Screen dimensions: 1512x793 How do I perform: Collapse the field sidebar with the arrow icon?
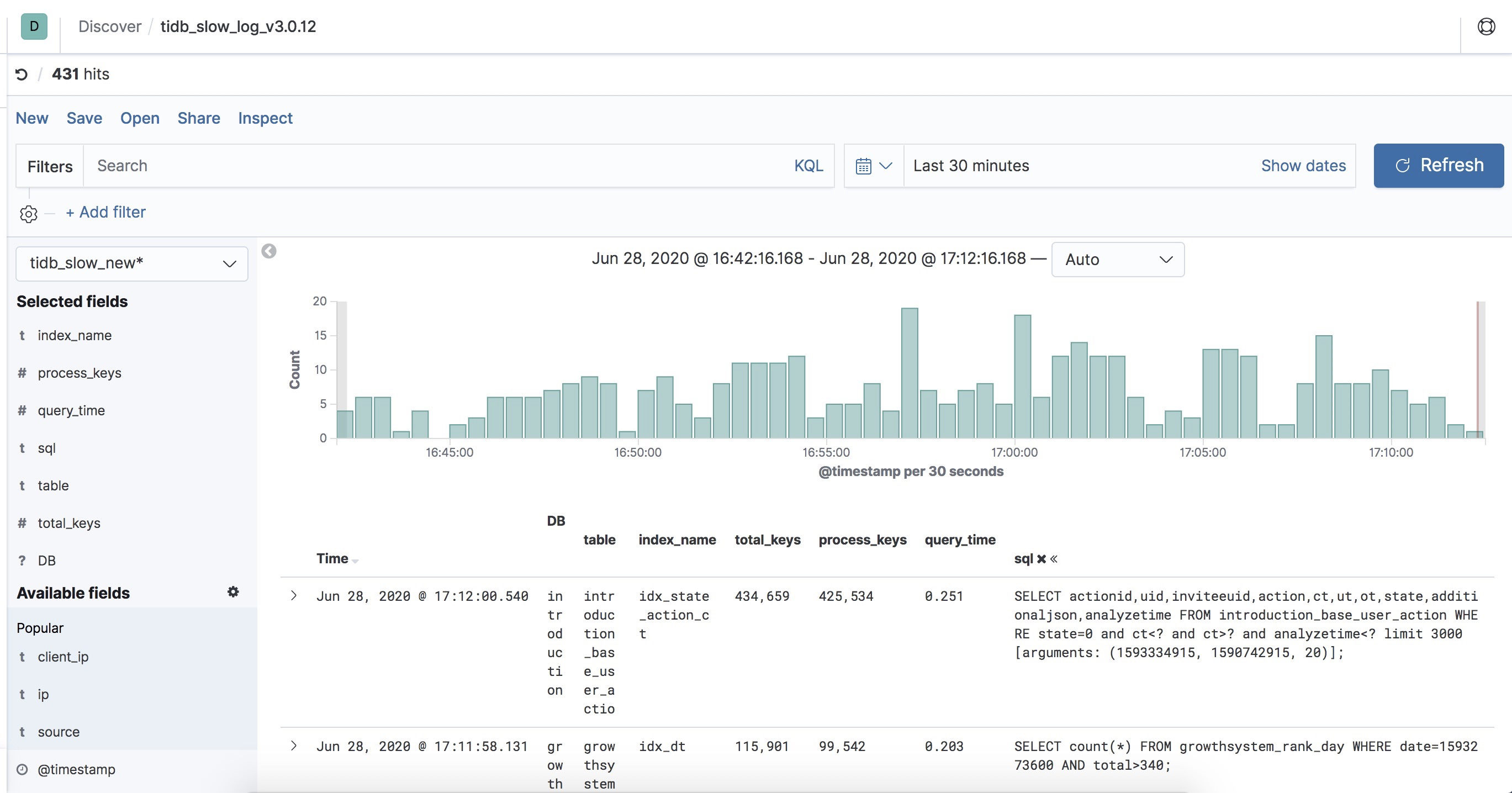[x=269, y=251]
